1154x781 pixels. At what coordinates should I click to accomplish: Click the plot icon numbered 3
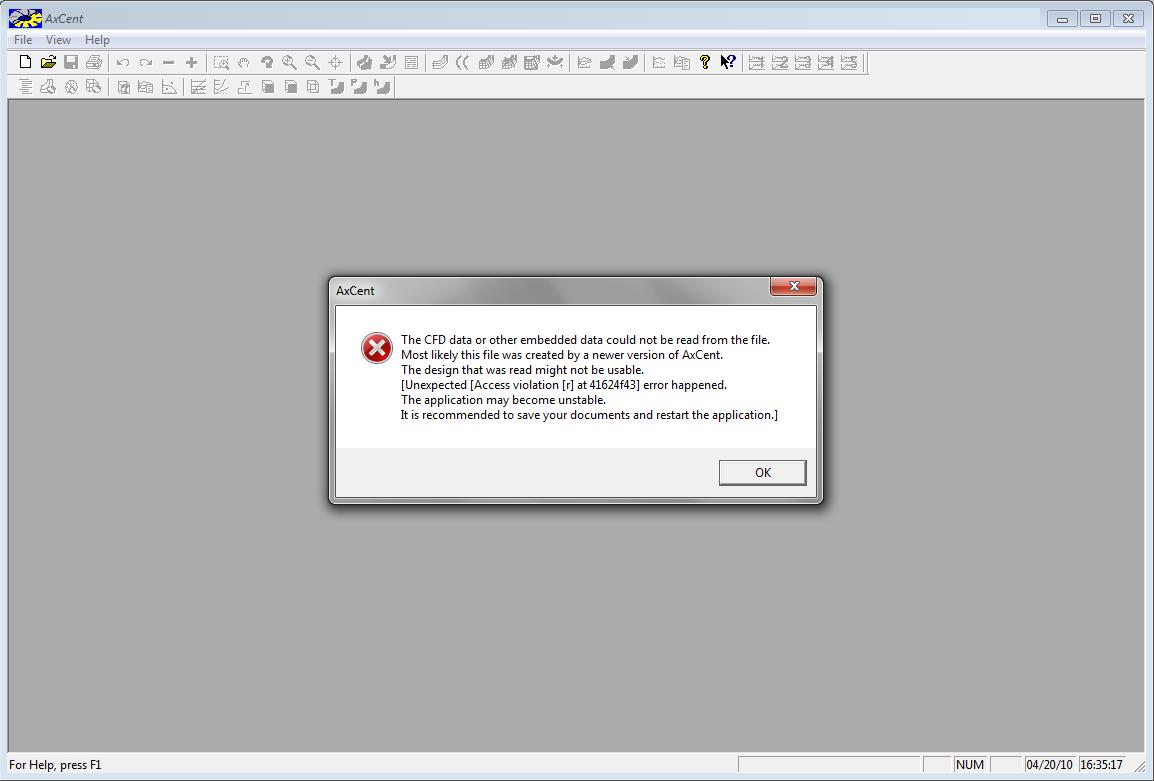802,63
